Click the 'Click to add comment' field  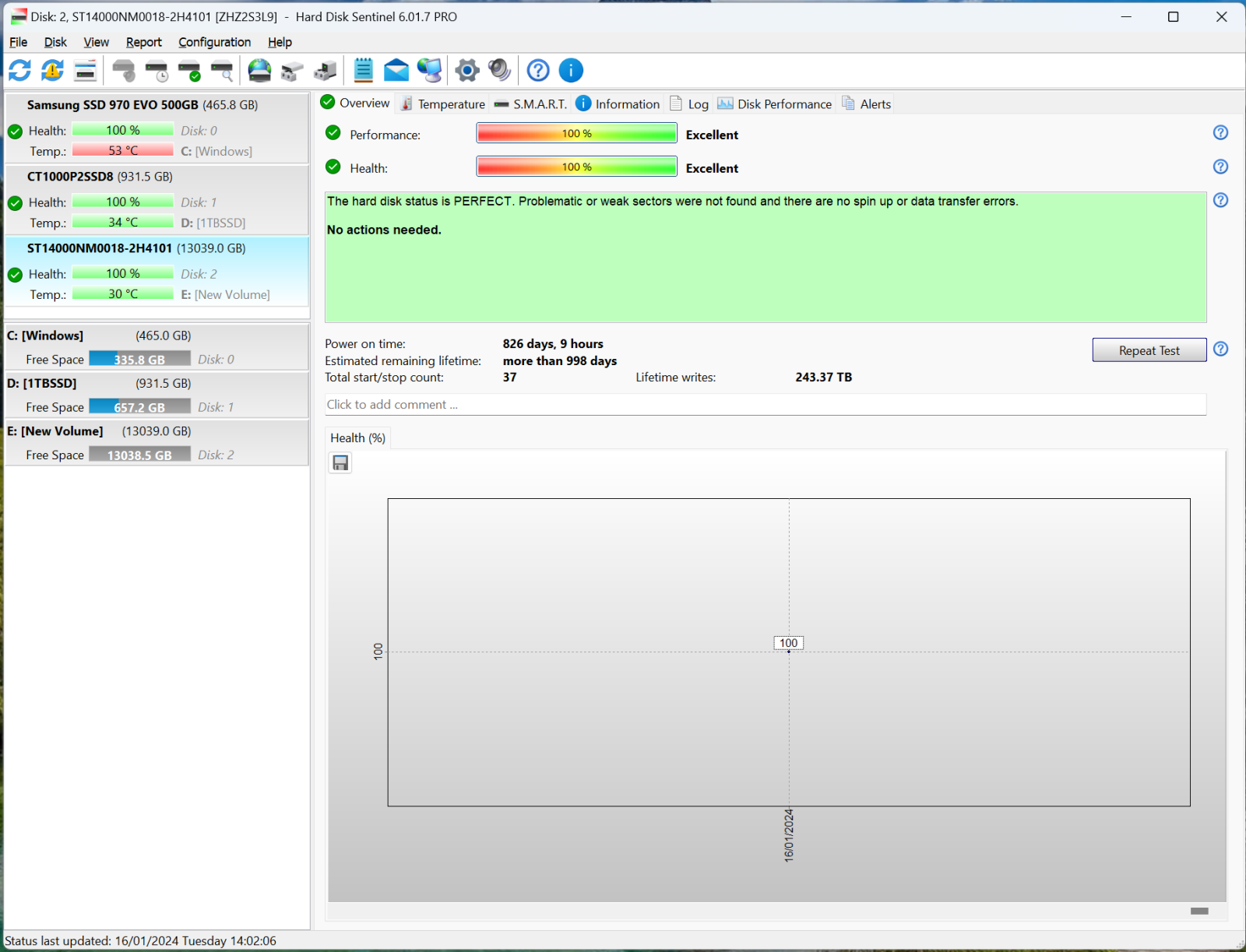coord(765,405)
